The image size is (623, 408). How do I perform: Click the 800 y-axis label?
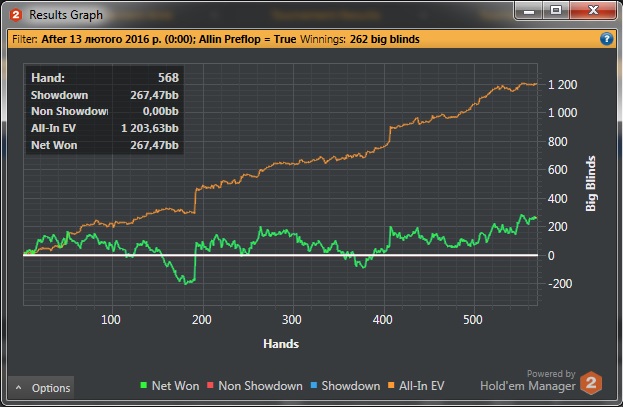pyautogui.click(x=557, y=142)
